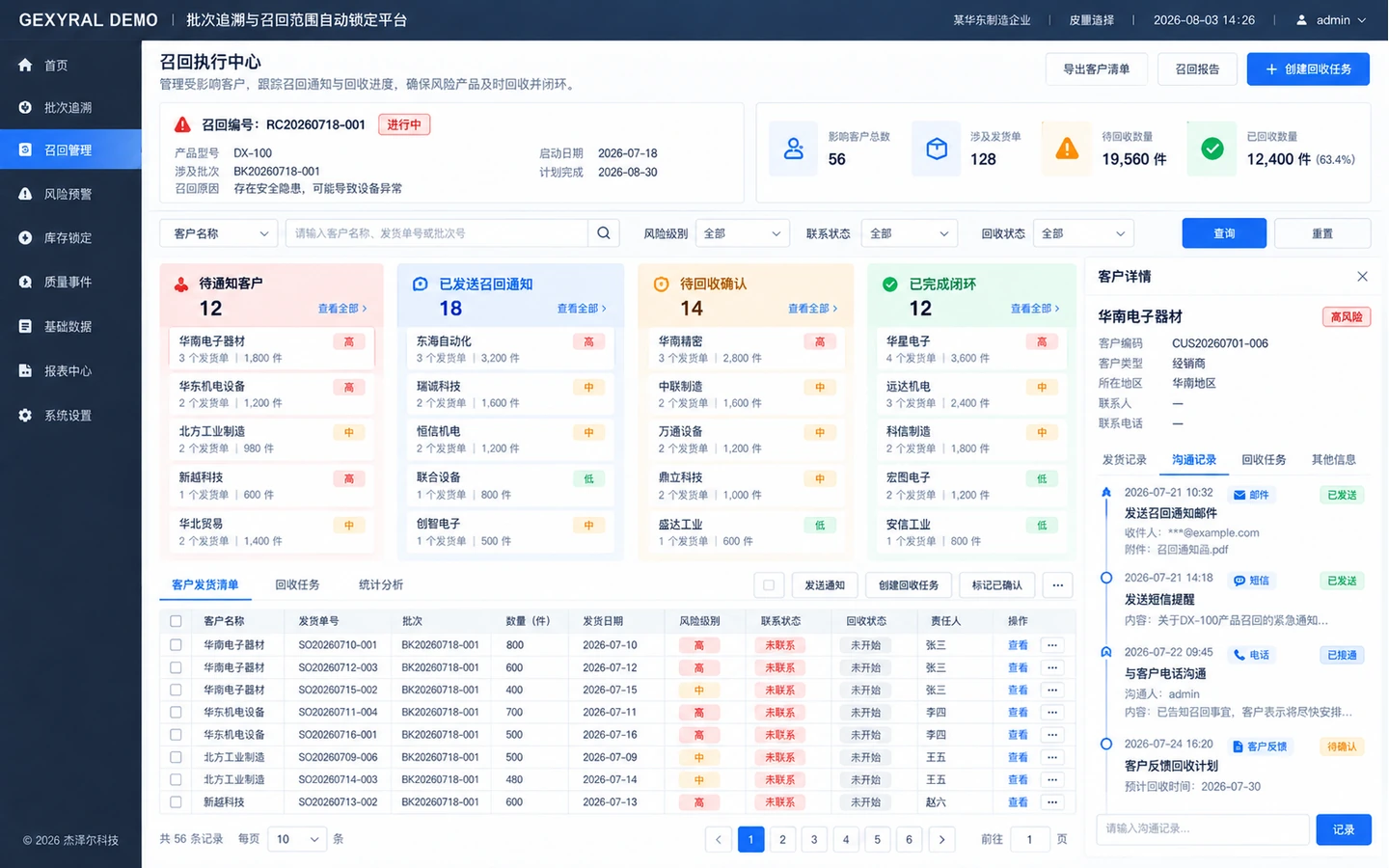Open the 客户名称 search type dropdown
This screenshot has height=868, width=1389.
tap(220, 233)
